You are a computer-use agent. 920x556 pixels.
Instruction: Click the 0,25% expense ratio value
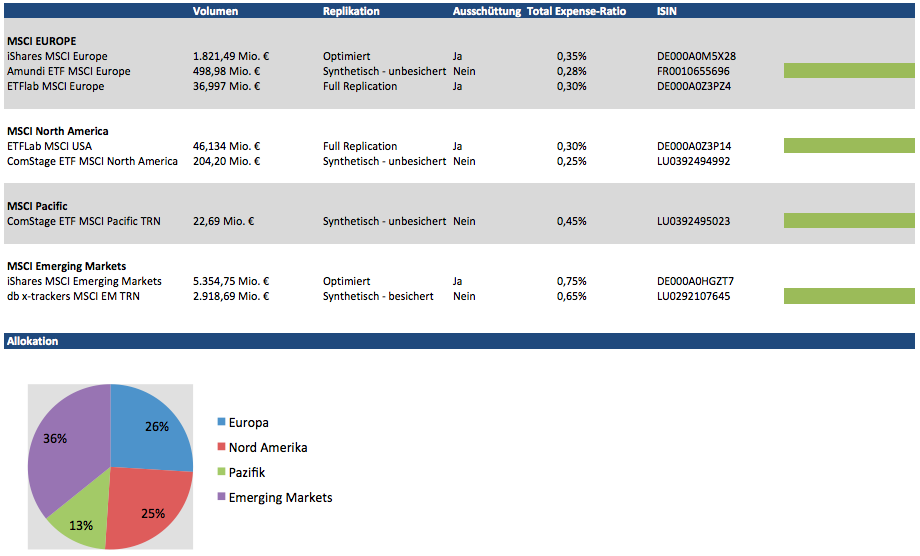pos(571,161)
